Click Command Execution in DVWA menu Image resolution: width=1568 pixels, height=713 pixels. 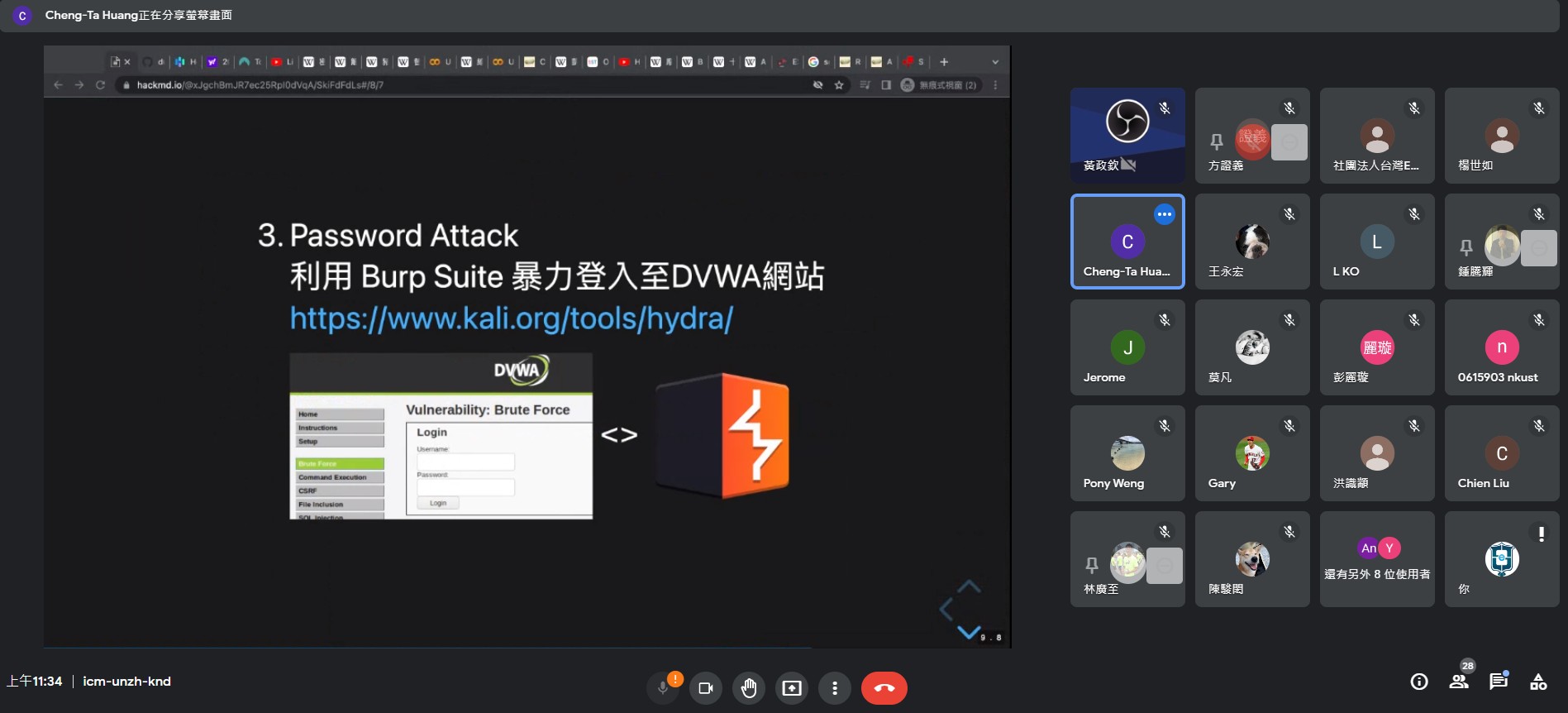340,477
